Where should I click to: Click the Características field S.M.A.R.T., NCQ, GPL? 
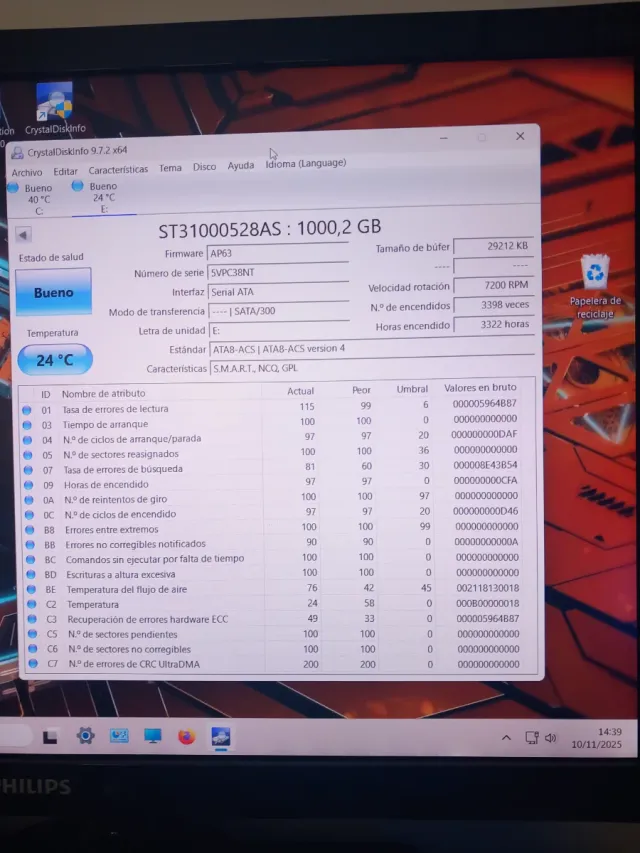click(x=372, y=368)
